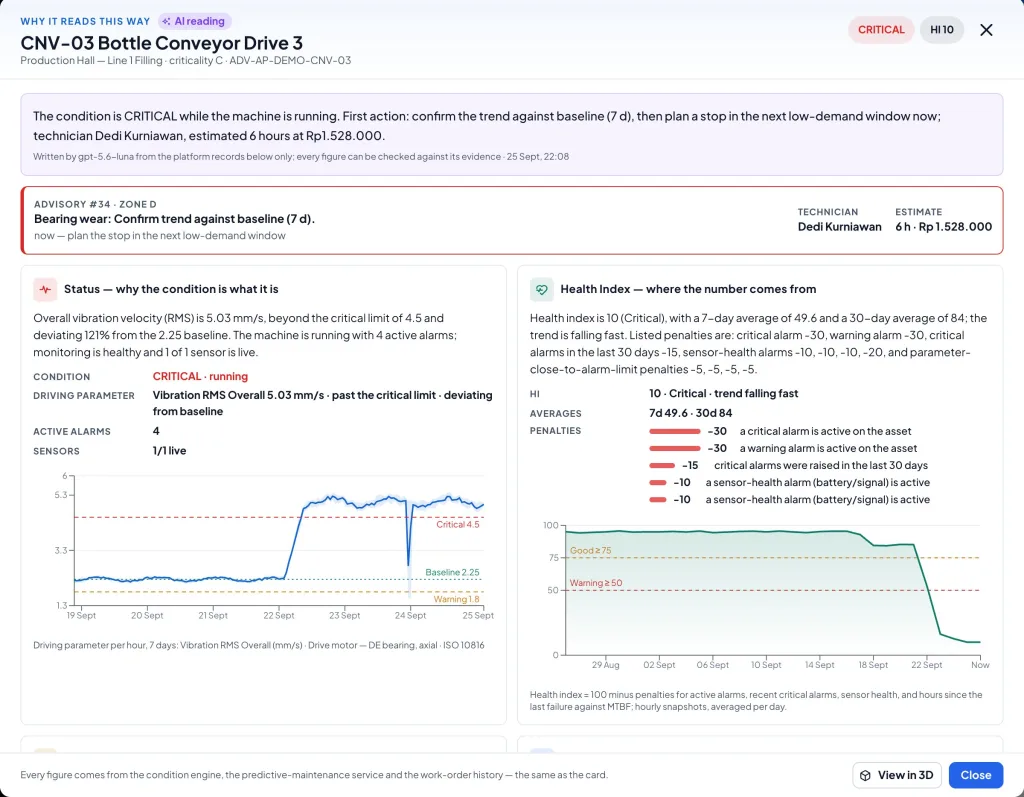Click the AI reading pill label
Image resolution: width=1024 pixels, height=797 pixels.
pos(195,22)
